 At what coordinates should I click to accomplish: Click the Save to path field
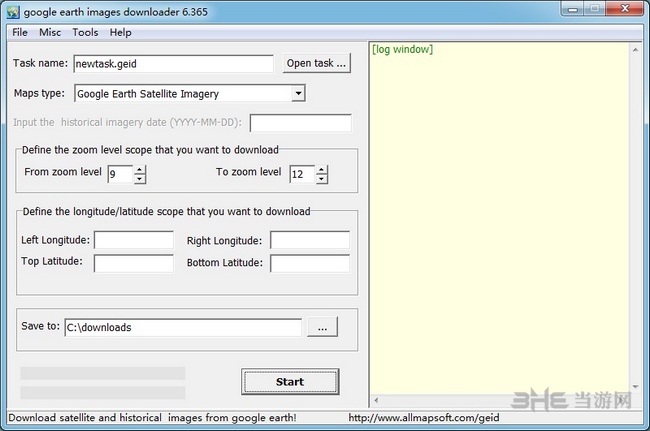[183, 327]
